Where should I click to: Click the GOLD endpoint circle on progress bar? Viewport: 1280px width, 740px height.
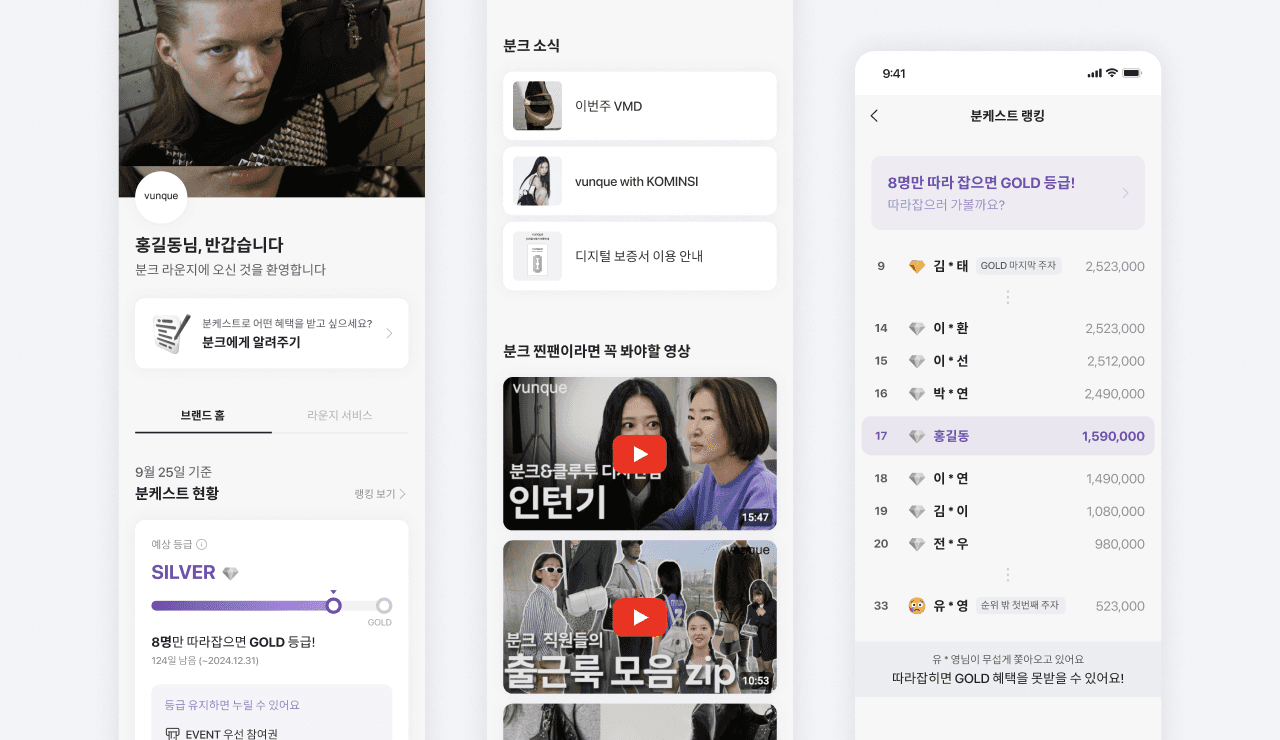[384, 605]
